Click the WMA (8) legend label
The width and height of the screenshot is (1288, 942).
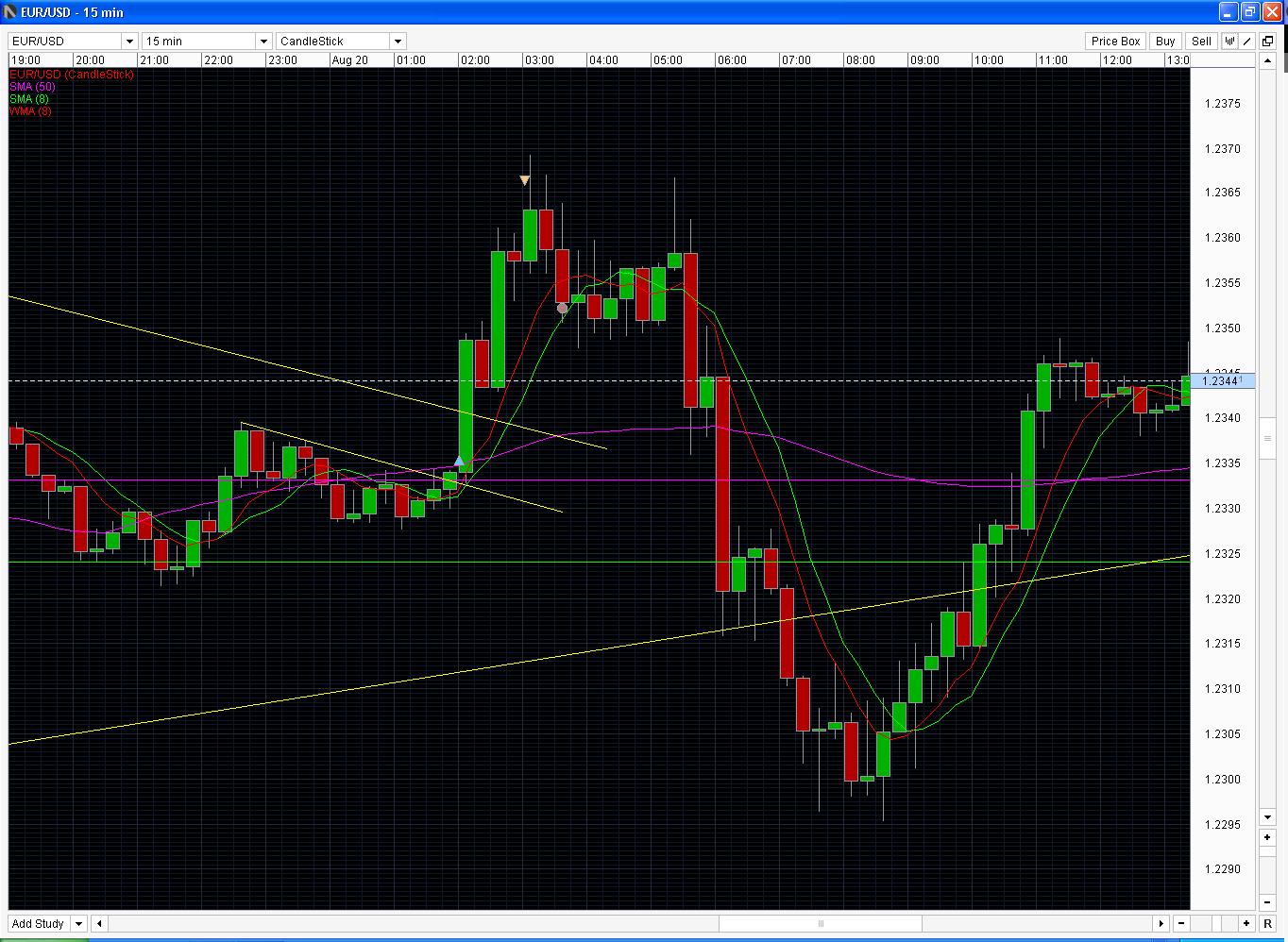30,110
